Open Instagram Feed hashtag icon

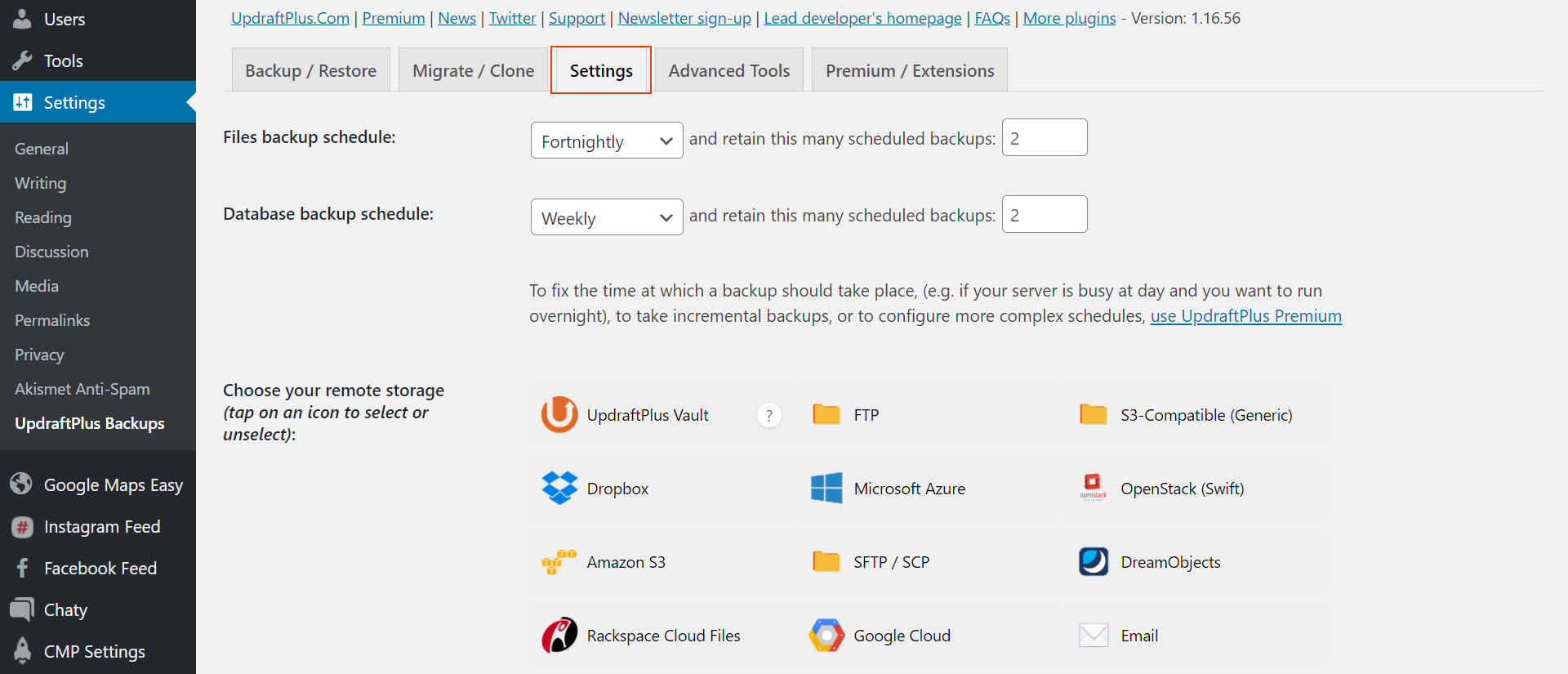pos(22,527)
